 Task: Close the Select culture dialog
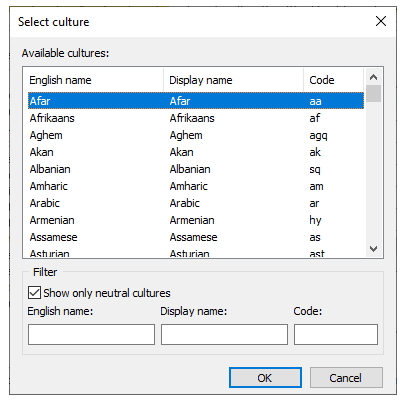click(x=381, y=21)
